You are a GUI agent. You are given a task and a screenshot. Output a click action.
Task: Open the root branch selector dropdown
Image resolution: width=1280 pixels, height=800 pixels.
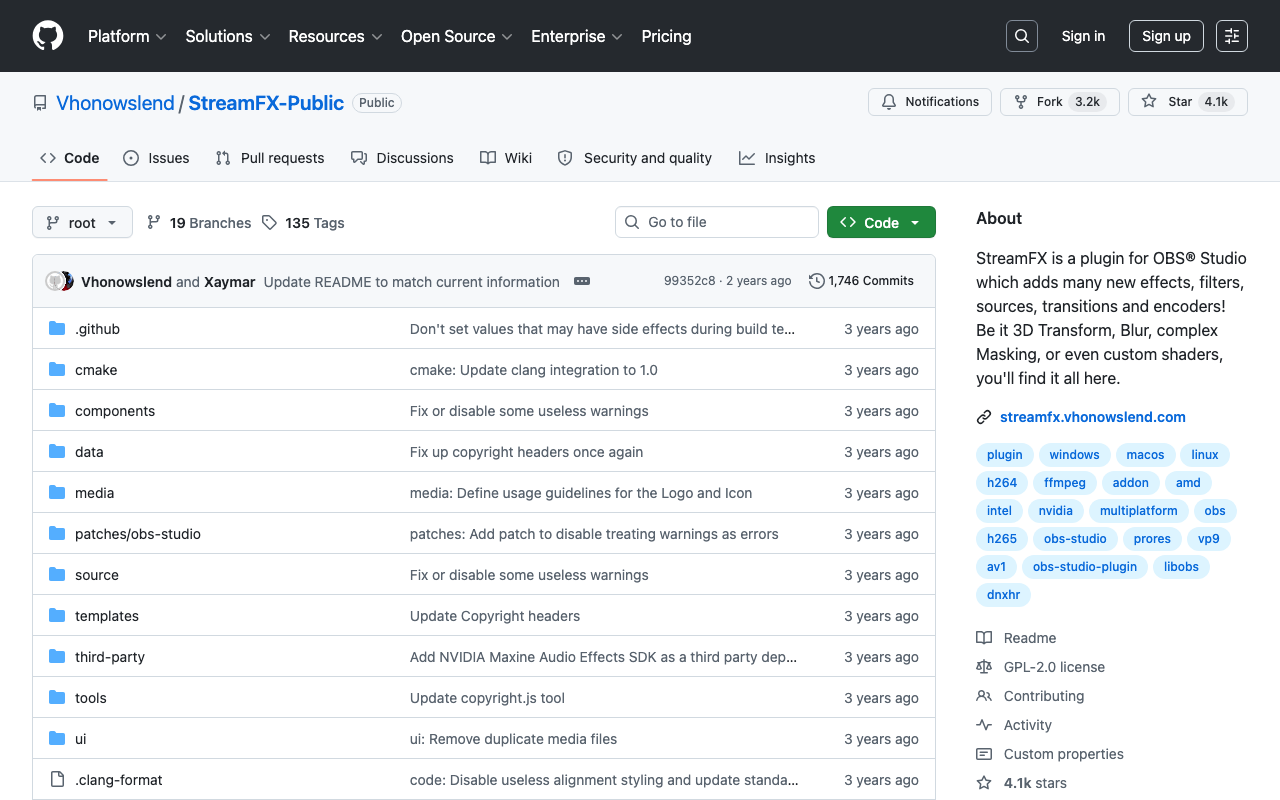[82, 223]
